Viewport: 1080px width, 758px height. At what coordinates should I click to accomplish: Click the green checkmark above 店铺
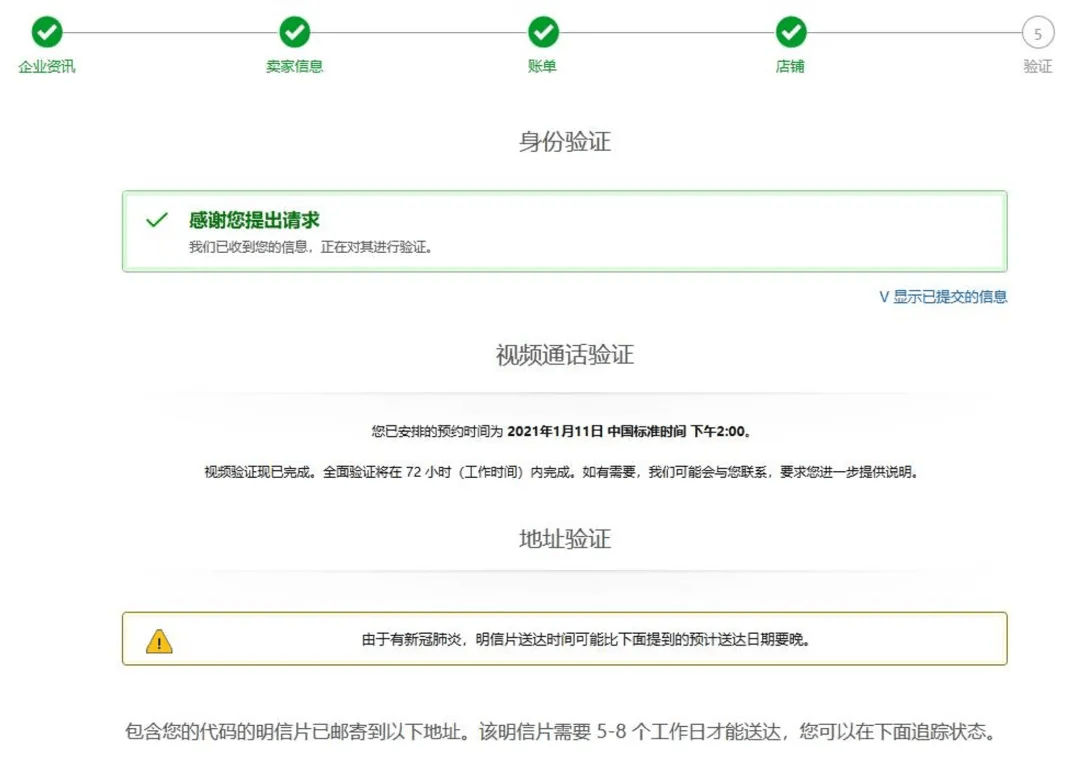click(791, 33)
